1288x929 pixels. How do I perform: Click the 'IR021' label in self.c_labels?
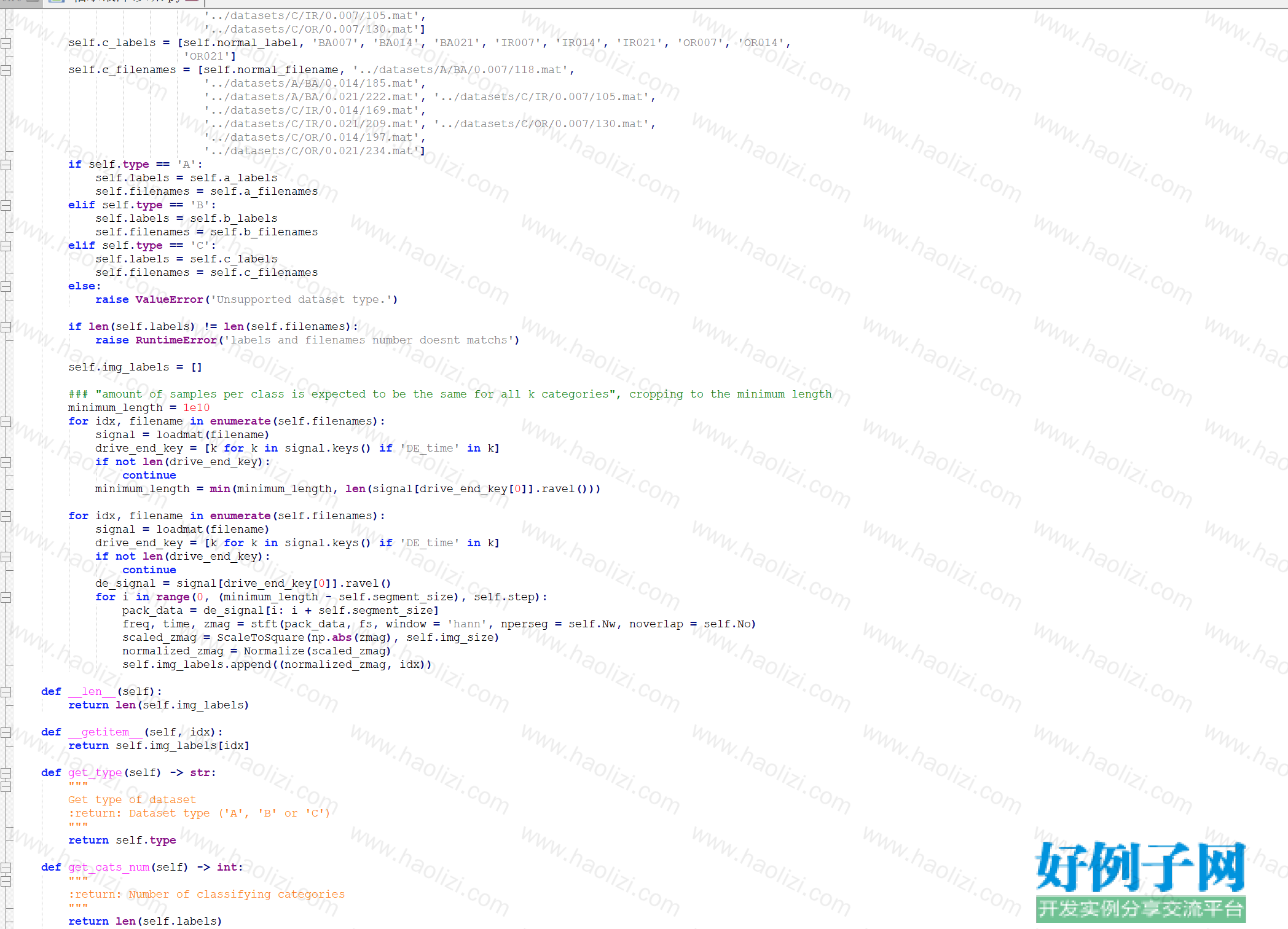[x=640, y=43]
